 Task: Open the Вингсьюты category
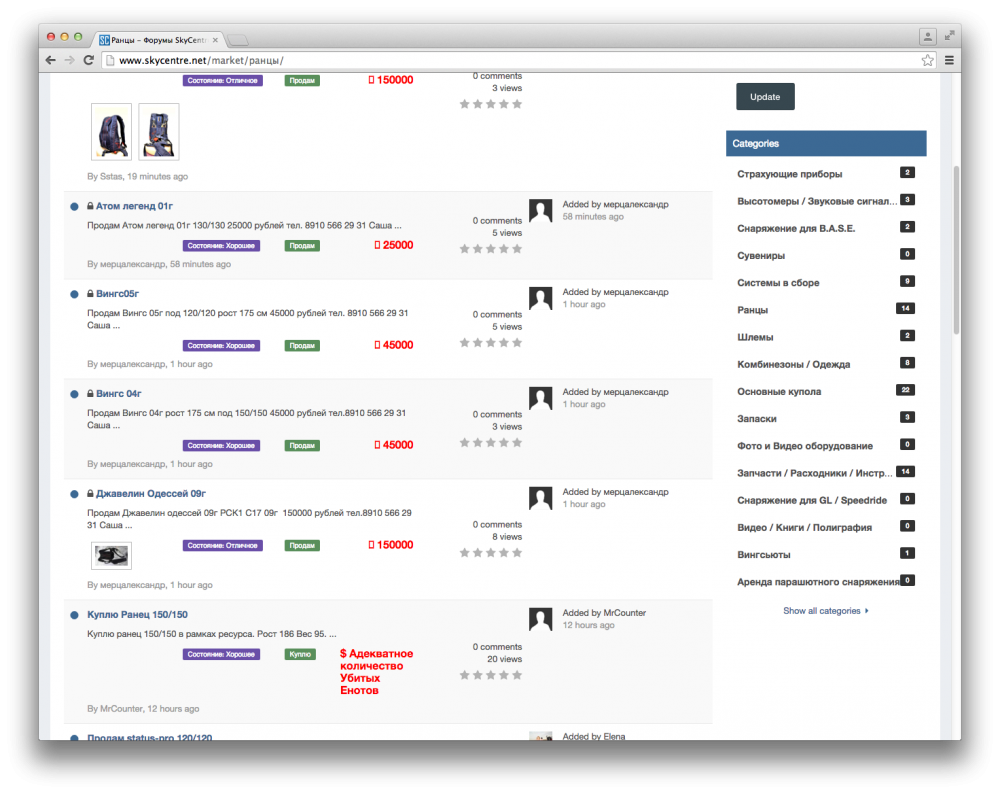pyautogui.click(x=763, y=555)
